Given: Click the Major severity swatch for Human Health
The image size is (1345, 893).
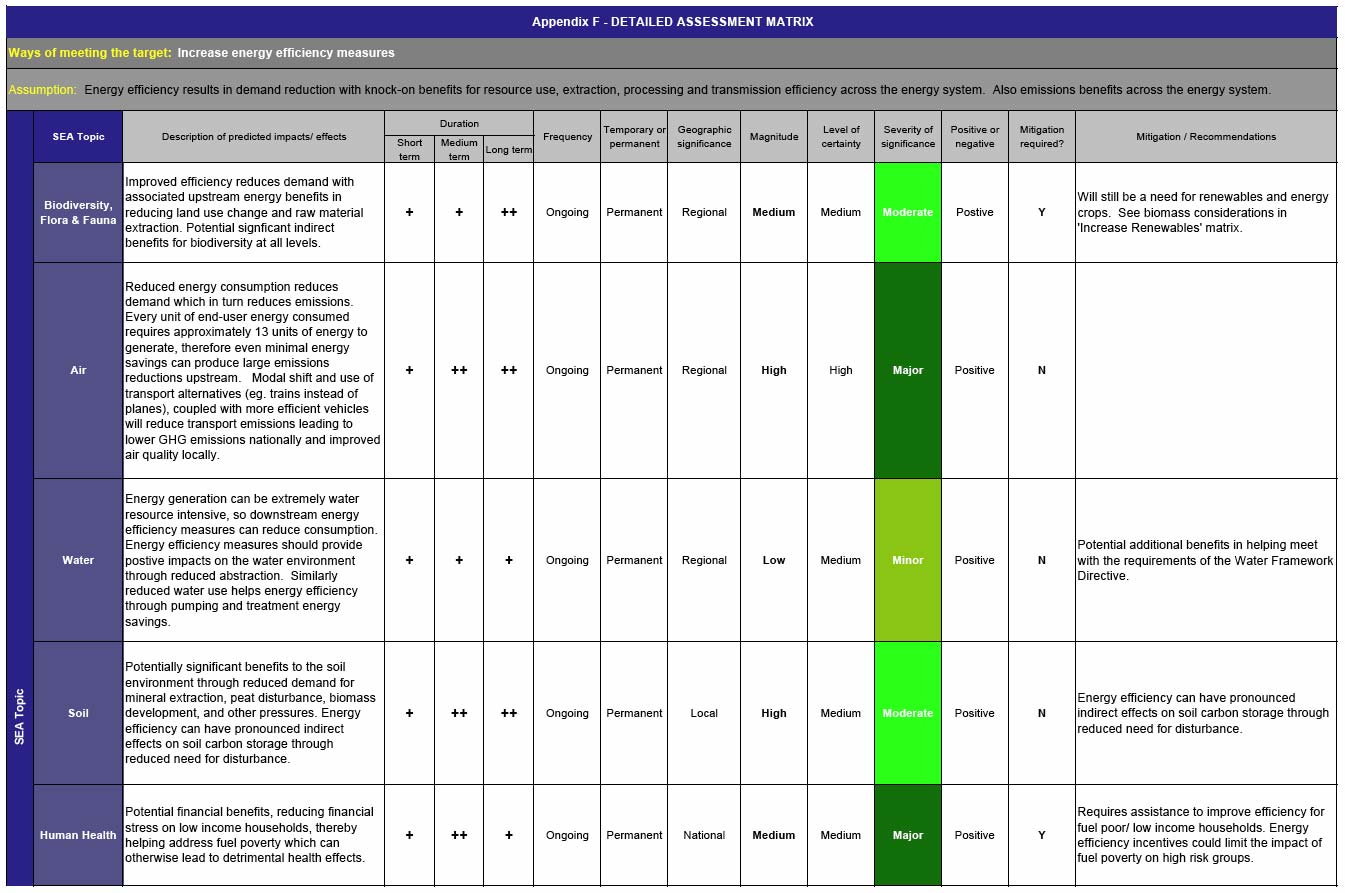Looking at the screenshot, I should (908, 835).
